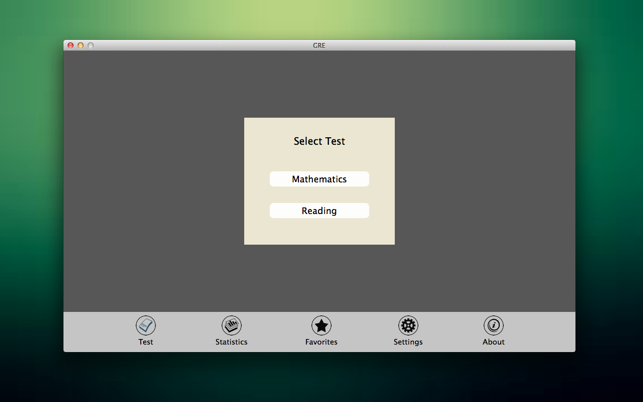
Task: Open the Settings gear icon
Action: tap(408, 325)
